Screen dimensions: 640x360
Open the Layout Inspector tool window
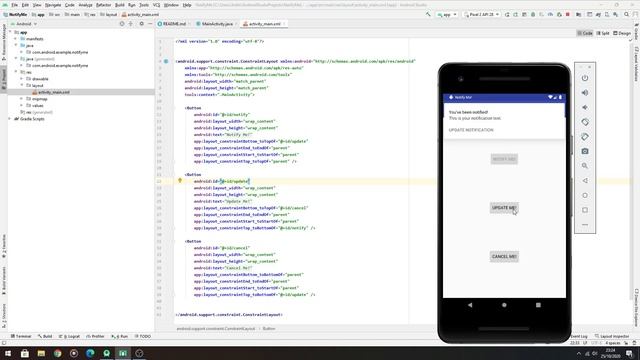[x=612, y=336]
